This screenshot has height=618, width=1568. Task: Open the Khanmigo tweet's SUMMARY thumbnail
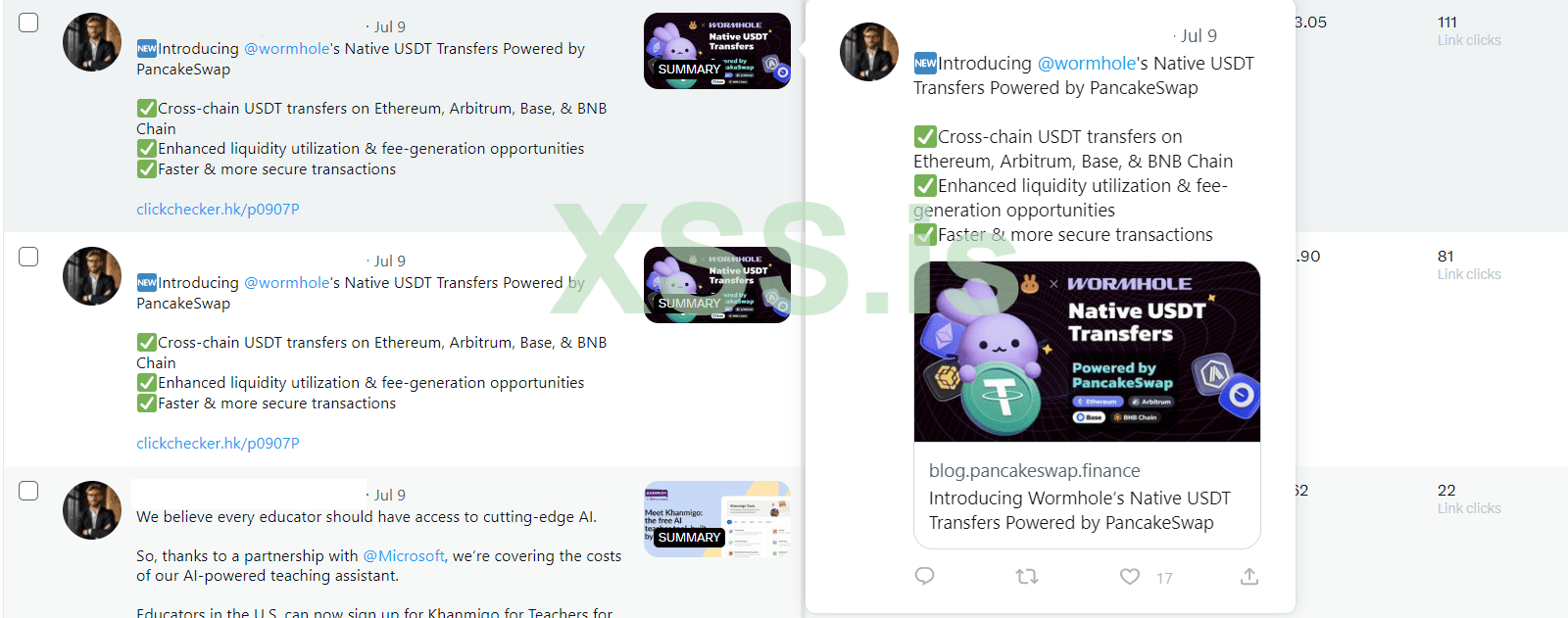[717, 519]
